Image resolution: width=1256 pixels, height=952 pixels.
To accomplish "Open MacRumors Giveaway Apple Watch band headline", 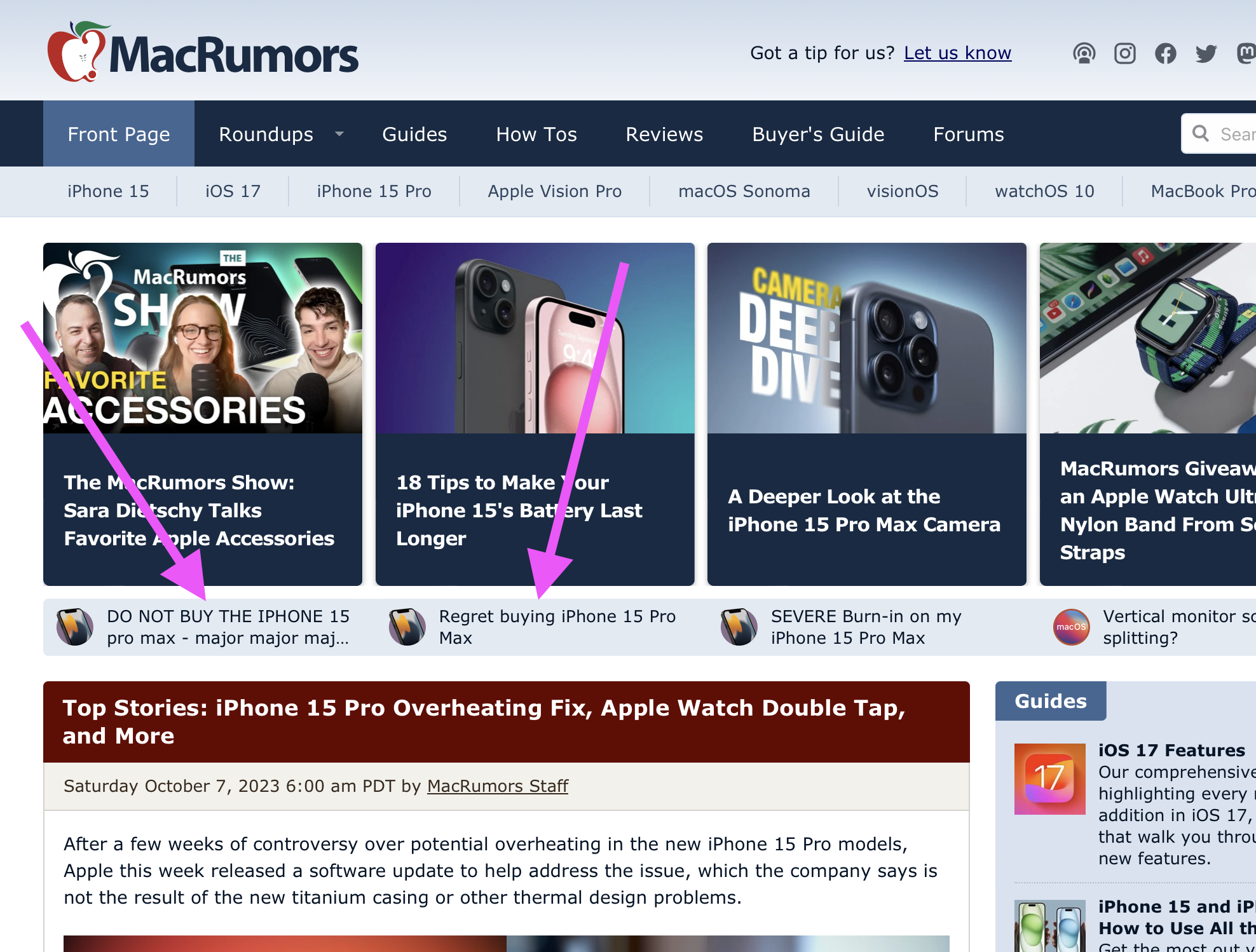I will 1158,510.
